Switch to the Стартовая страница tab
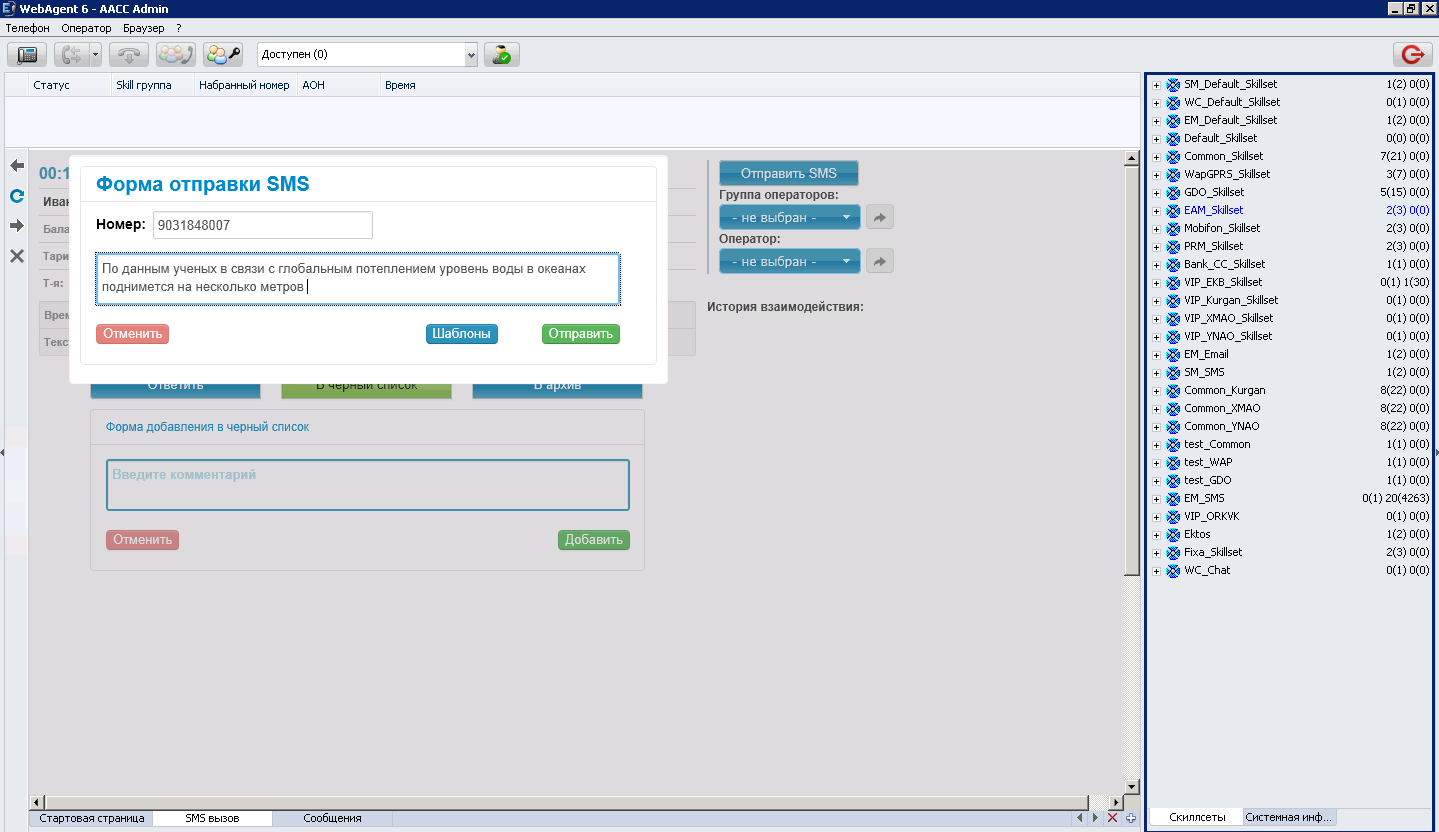Image resolution: width=1439 pixels, height=832 pixels. click(91, 818)
